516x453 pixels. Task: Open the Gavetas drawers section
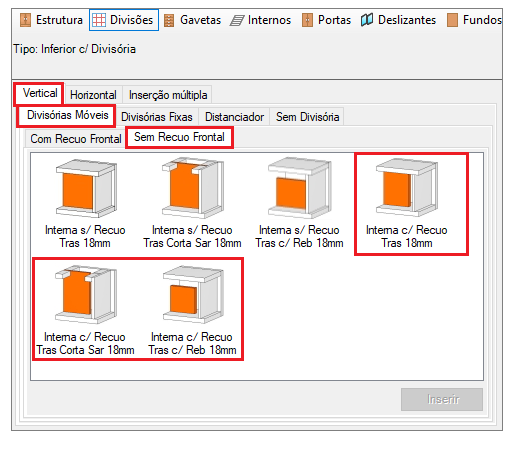[192, 20]
